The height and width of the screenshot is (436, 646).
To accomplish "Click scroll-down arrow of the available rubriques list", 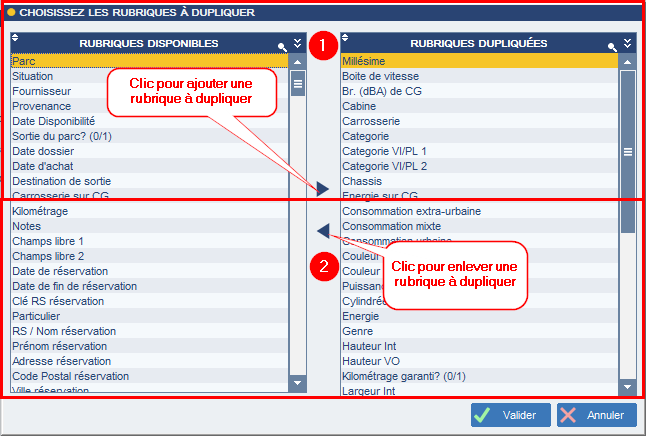I will pyautogui.click(x=297, y=383).
